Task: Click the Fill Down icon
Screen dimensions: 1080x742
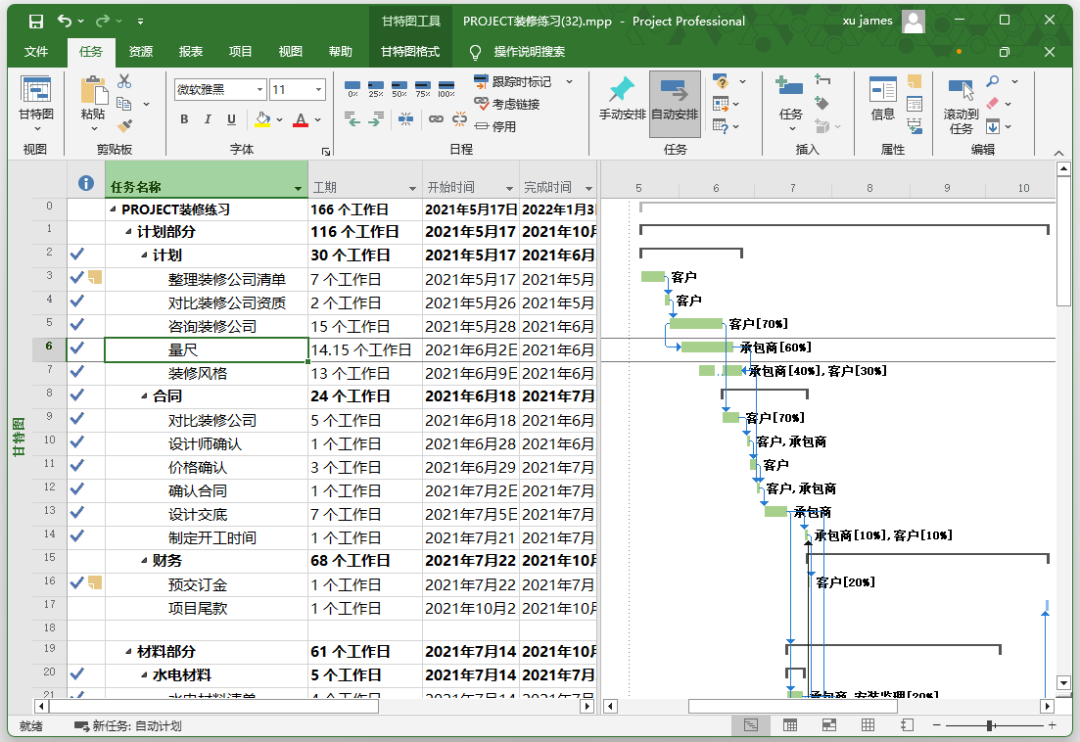Action: [x=993, y=126]
